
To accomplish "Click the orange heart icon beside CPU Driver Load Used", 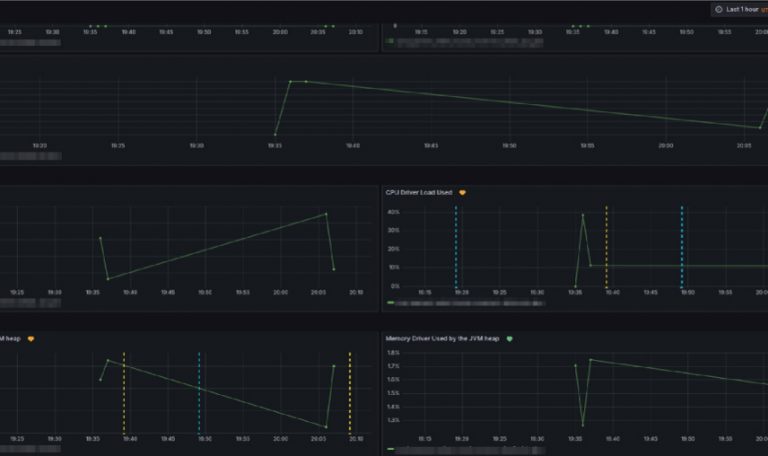I will [x=462, y=192].
